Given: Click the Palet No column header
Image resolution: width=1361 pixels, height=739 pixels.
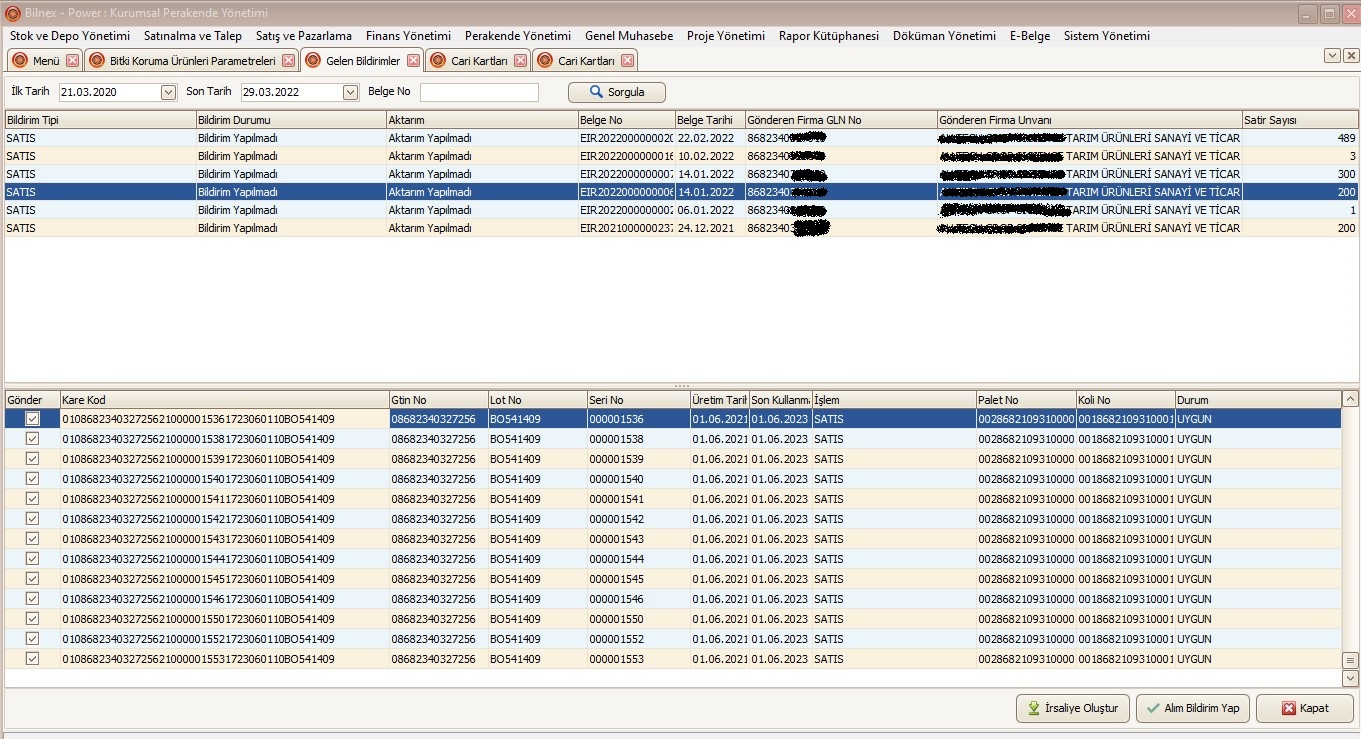Looking at the screenshot, I should (x=1026, y=400).
